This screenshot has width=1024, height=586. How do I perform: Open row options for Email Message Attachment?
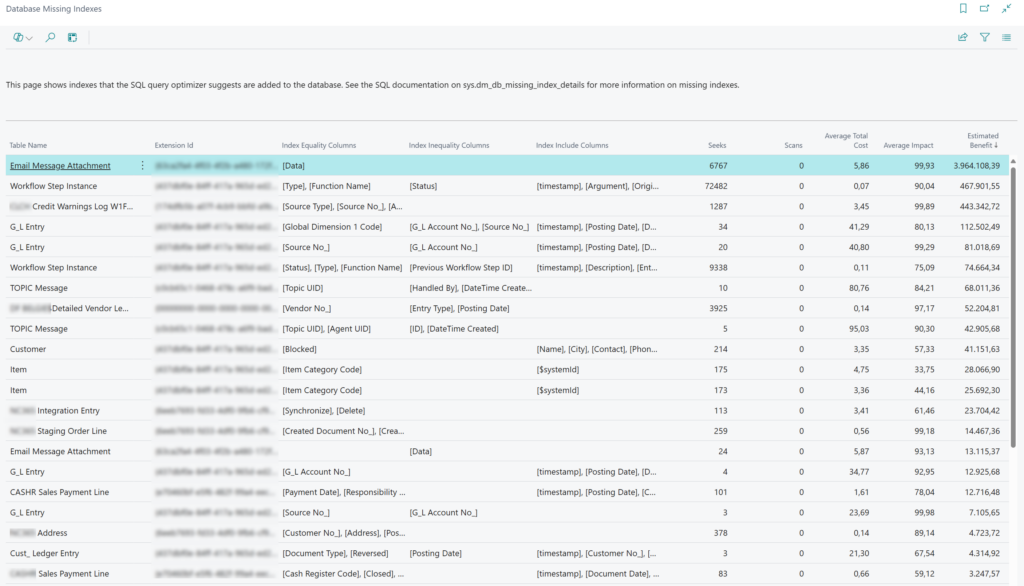(x=142, y=166)
